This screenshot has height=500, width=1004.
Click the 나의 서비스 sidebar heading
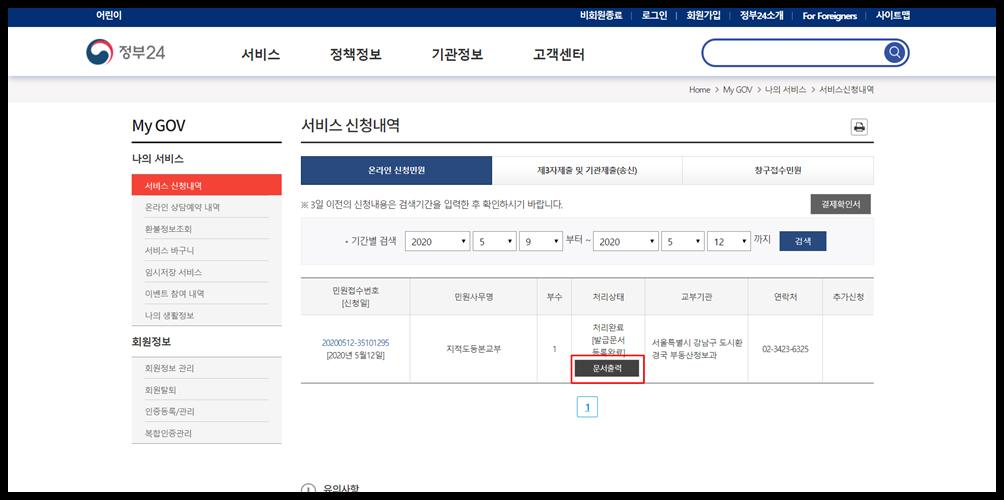158,159
